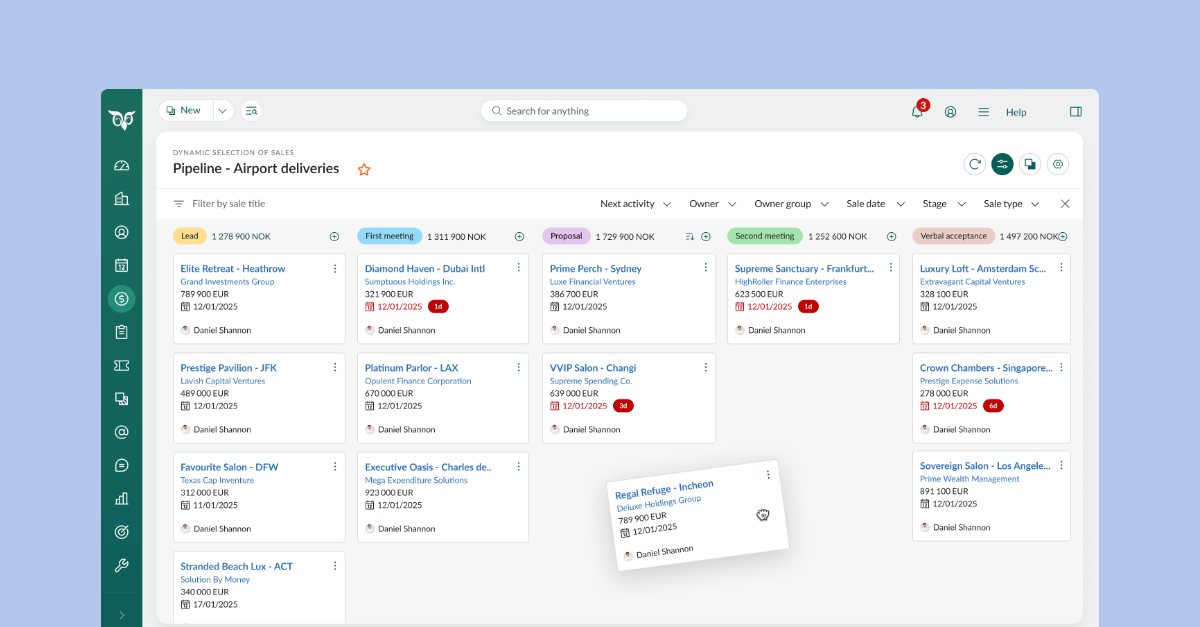Open the Next activity filter dropdown
The image size is (1200, 627).
coord(636,204)
